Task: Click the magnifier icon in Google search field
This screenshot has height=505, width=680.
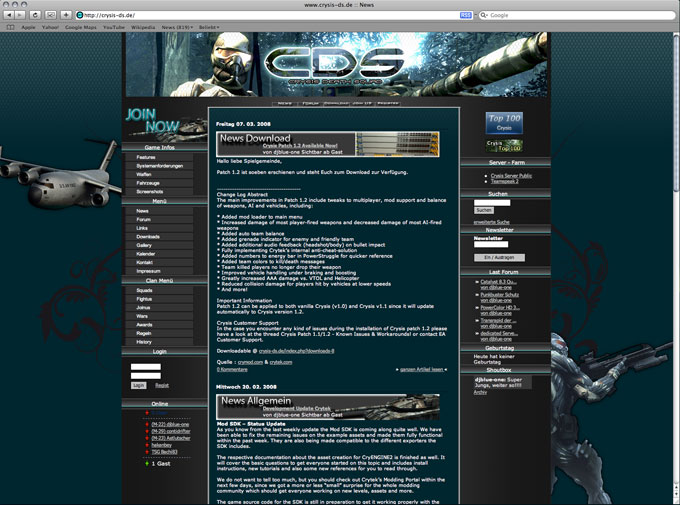Action: 484,15
